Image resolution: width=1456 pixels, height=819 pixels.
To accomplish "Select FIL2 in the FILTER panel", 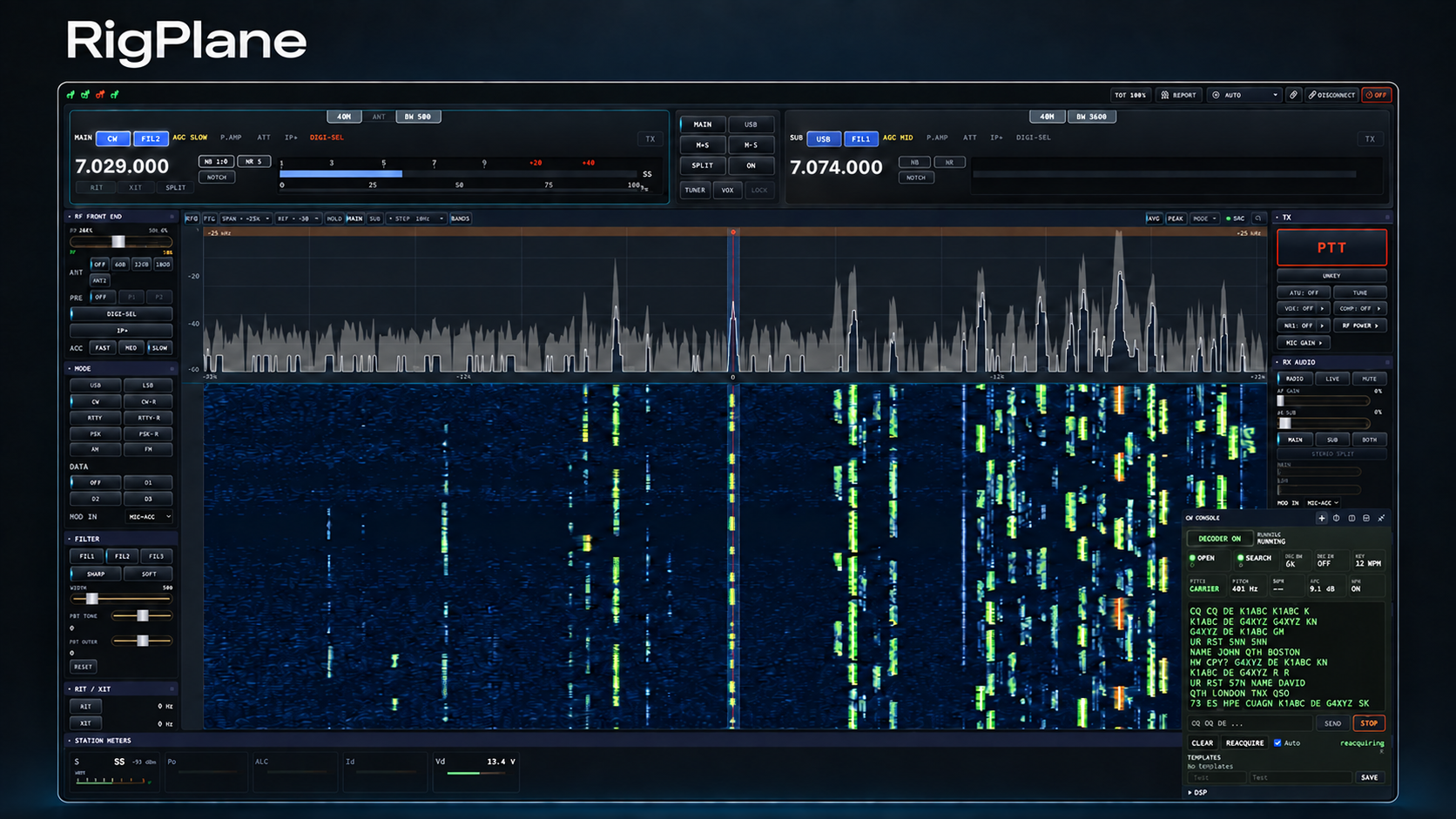I will (122, 556).
